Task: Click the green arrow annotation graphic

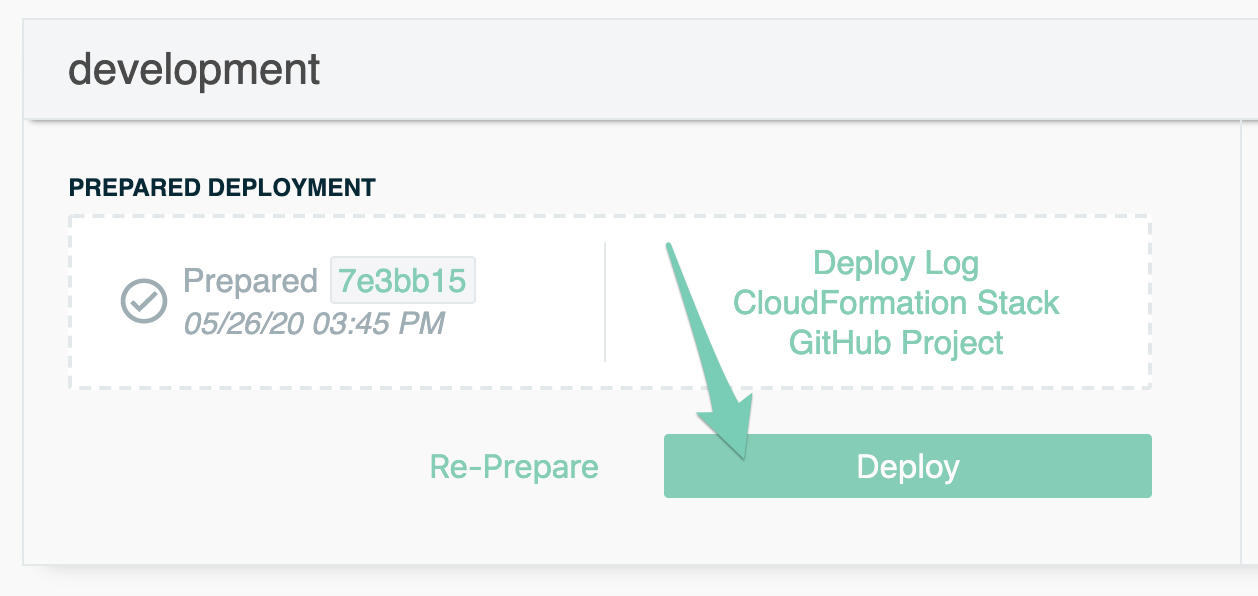Action: [x=708, y=350]
